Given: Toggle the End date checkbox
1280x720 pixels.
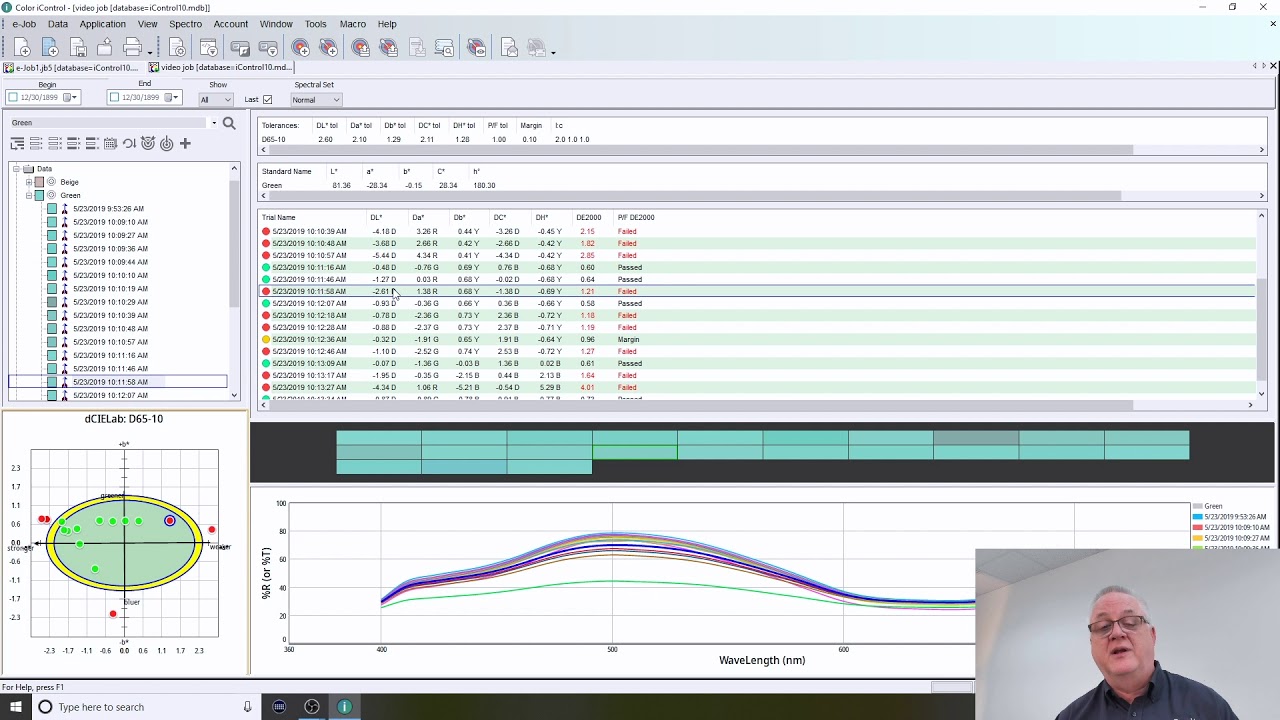Looking at the screenshot, I should click(x=114, y=97).
